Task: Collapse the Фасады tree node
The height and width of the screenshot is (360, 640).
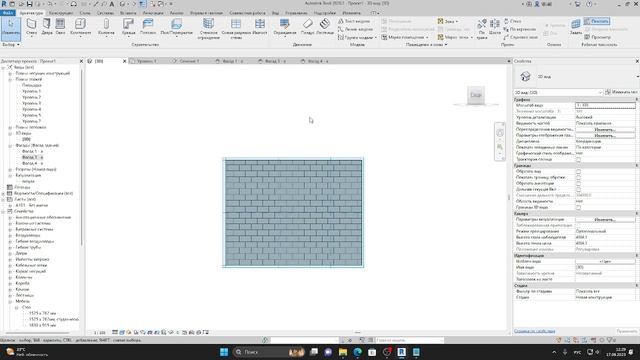Action: point(10,145)
